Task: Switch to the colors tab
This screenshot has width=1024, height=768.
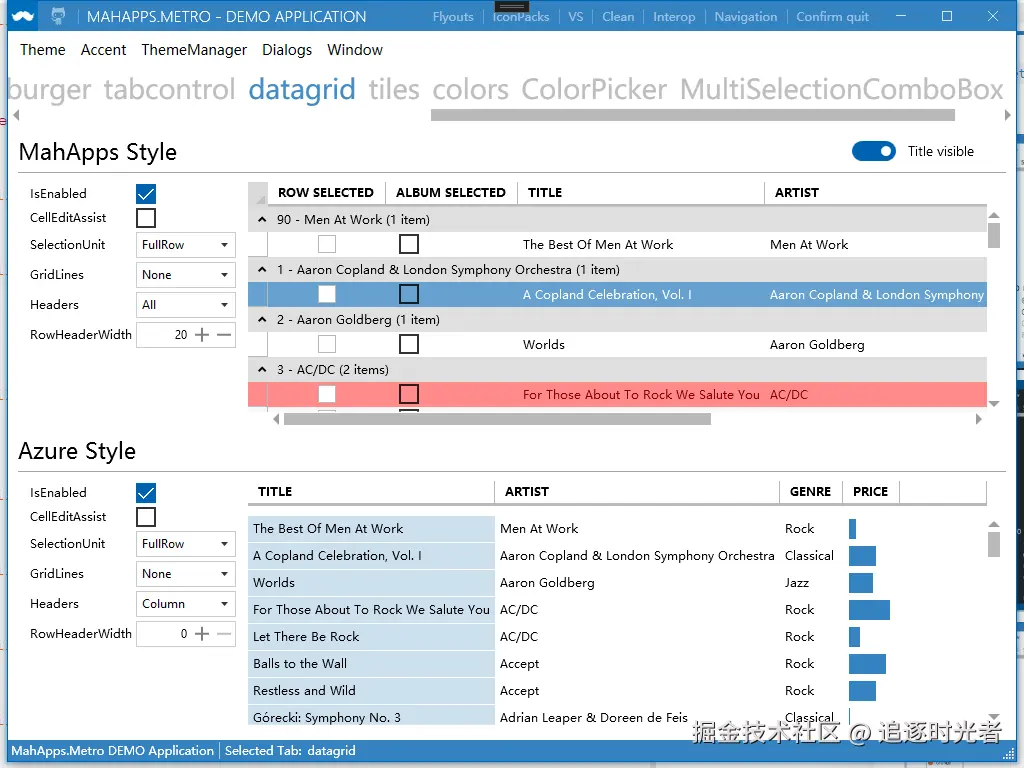Action: pyautogui.click(x=470, y=89)
